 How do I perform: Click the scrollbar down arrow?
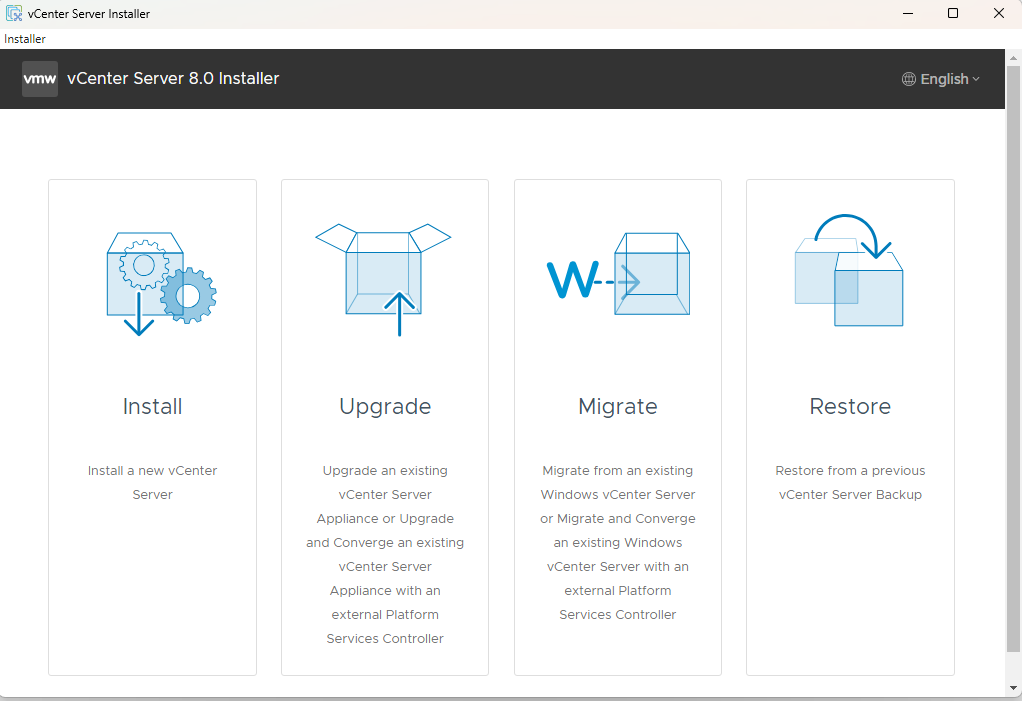(1014, 687)
